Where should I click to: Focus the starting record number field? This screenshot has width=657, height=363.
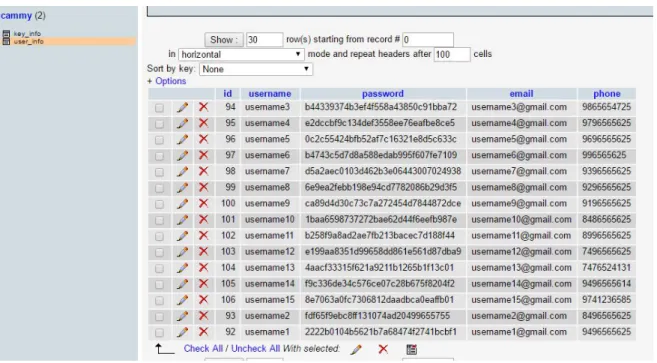tap(428, 40)
